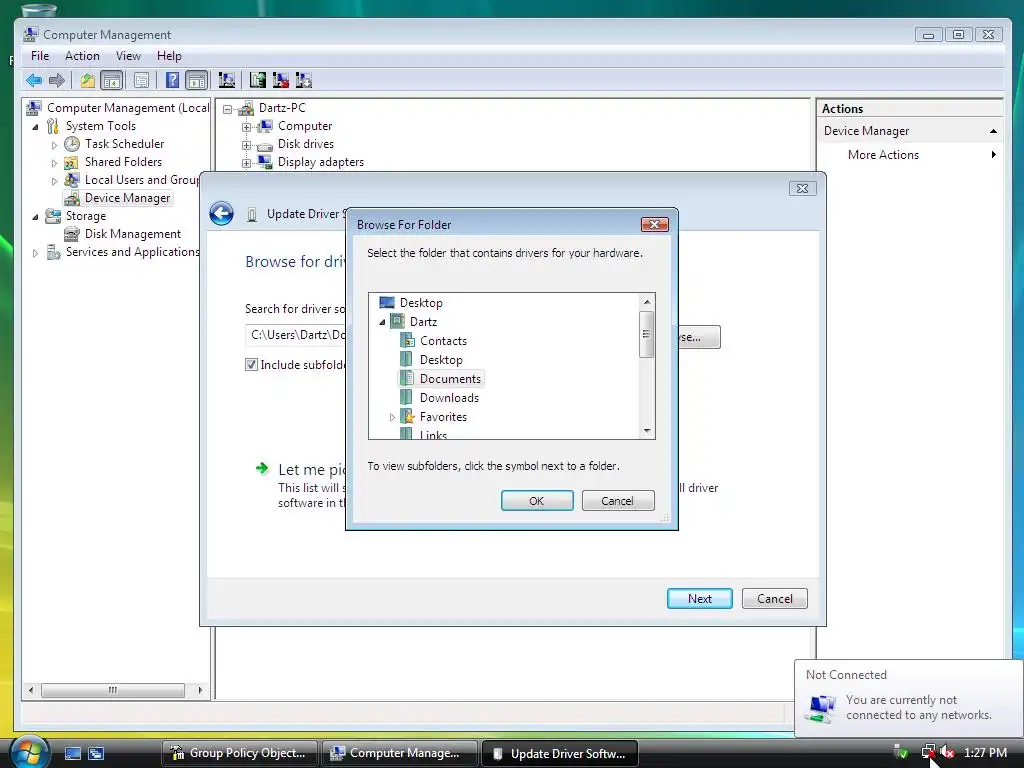This screenshot has width=1024, height=768.
Task: Click console tree horizontal scrollbar thumb
Action: (x=112, y=690)
